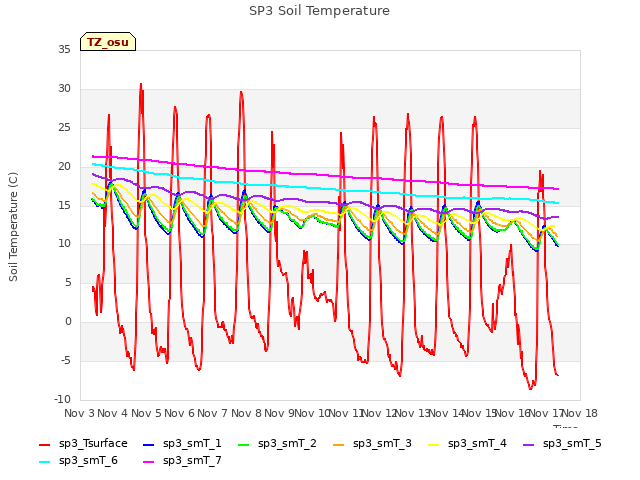Image resolution: width=640 pixels, height=480 pixels.
Task: Click the cyan sp3_smT_6 legend swatch
Action: [x=44, y=462]
